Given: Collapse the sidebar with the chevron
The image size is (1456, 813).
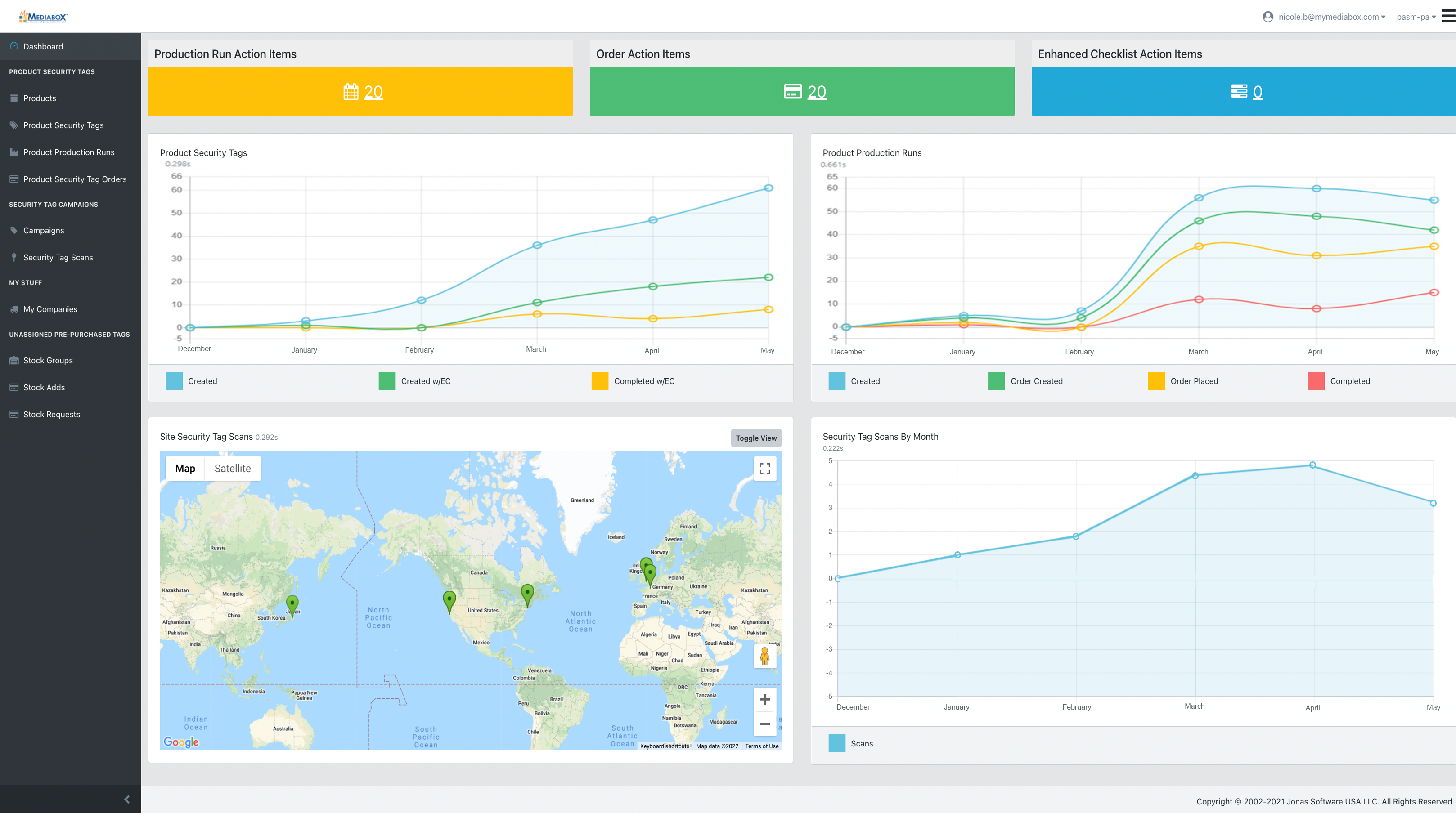Looking at the screenshot, I should point(126,799).
